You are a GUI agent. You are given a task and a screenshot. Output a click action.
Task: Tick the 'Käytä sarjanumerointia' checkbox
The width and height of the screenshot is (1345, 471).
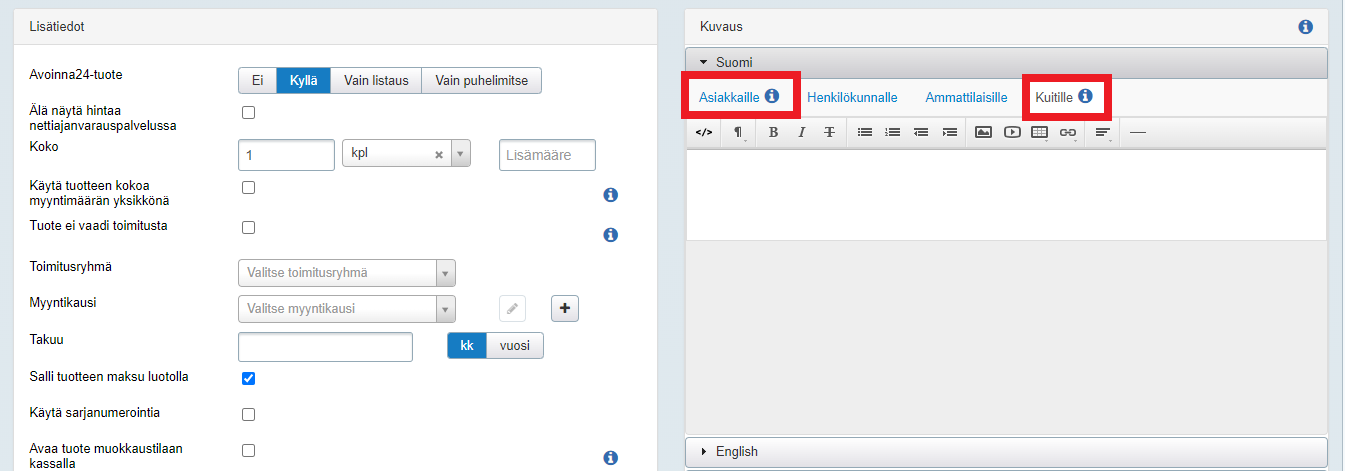pos(249,414)
